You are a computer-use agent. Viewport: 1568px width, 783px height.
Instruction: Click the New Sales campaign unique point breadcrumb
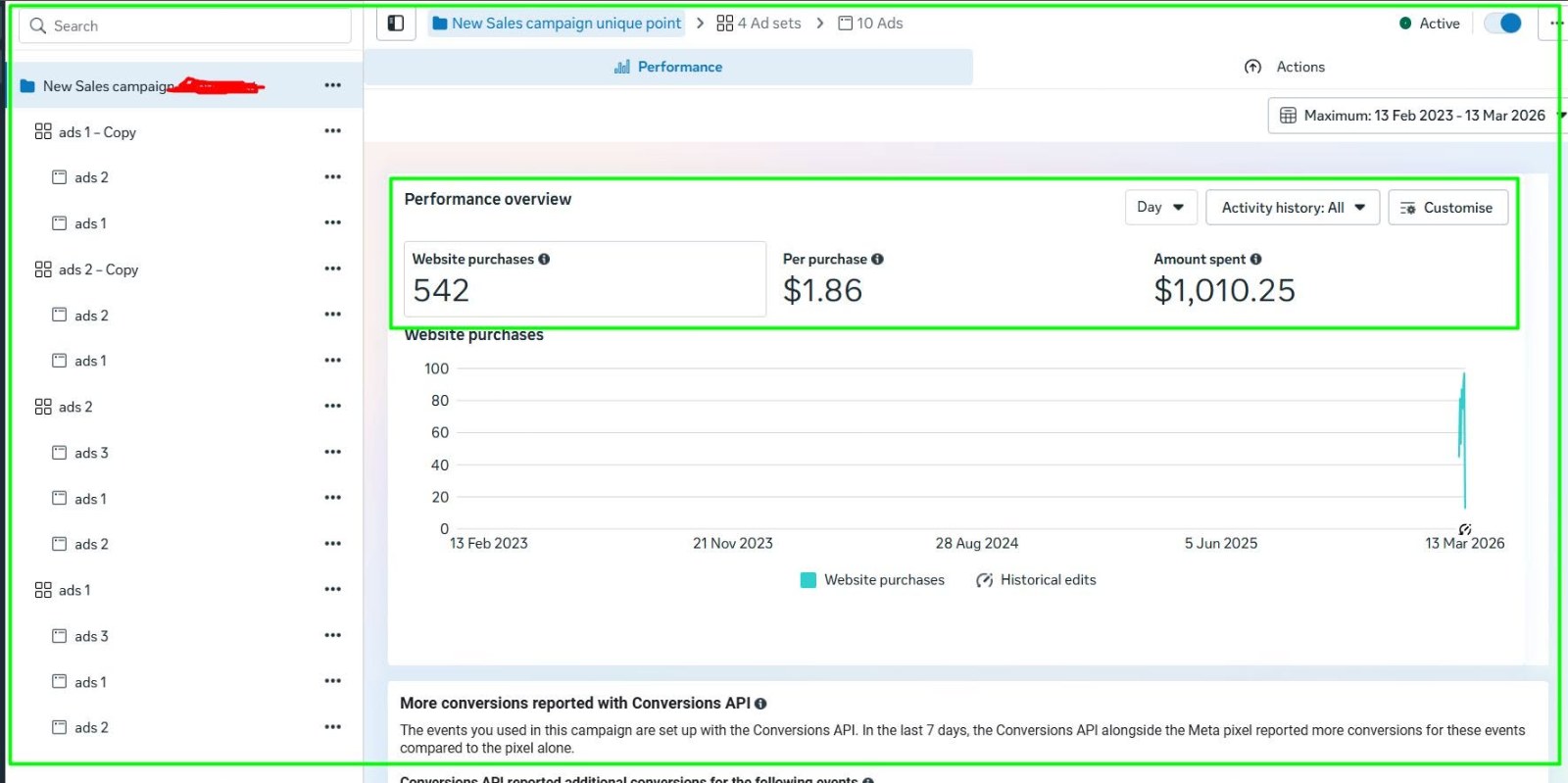tap(557, 24)
